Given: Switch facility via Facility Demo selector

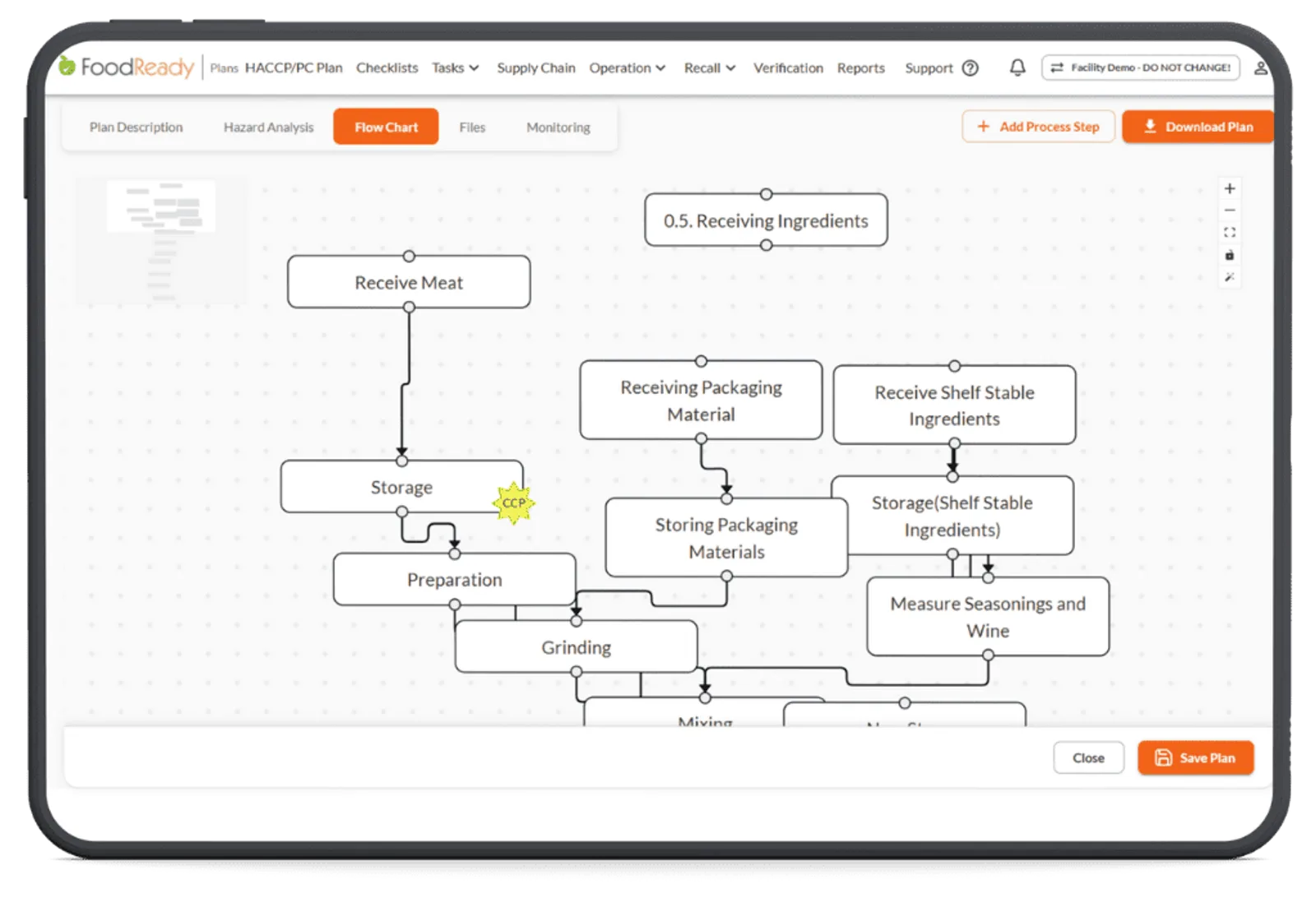Looking at the screenshot, I should [x=1140, y=67].
